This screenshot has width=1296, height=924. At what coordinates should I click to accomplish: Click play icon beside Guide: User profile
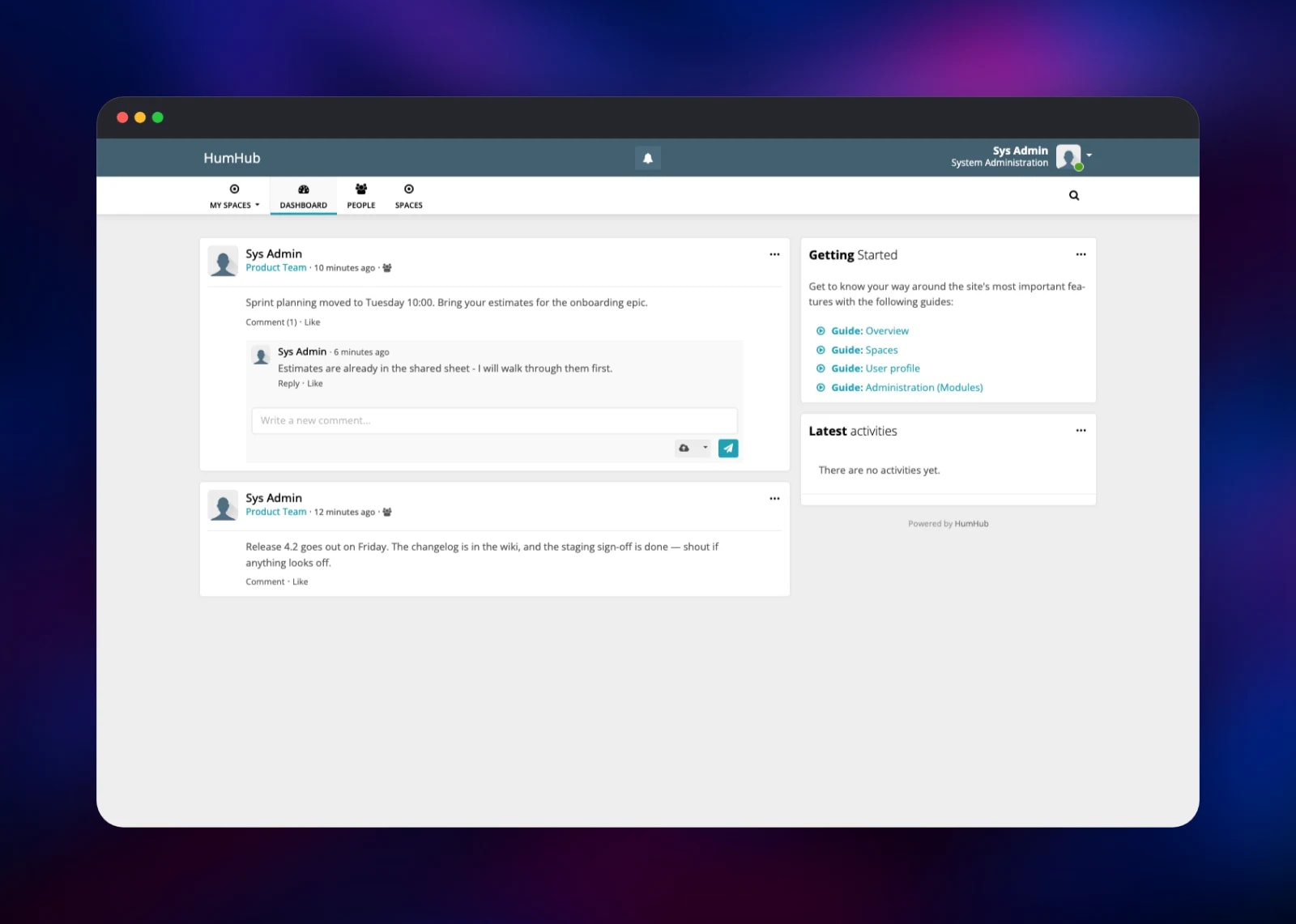[821, 368]
